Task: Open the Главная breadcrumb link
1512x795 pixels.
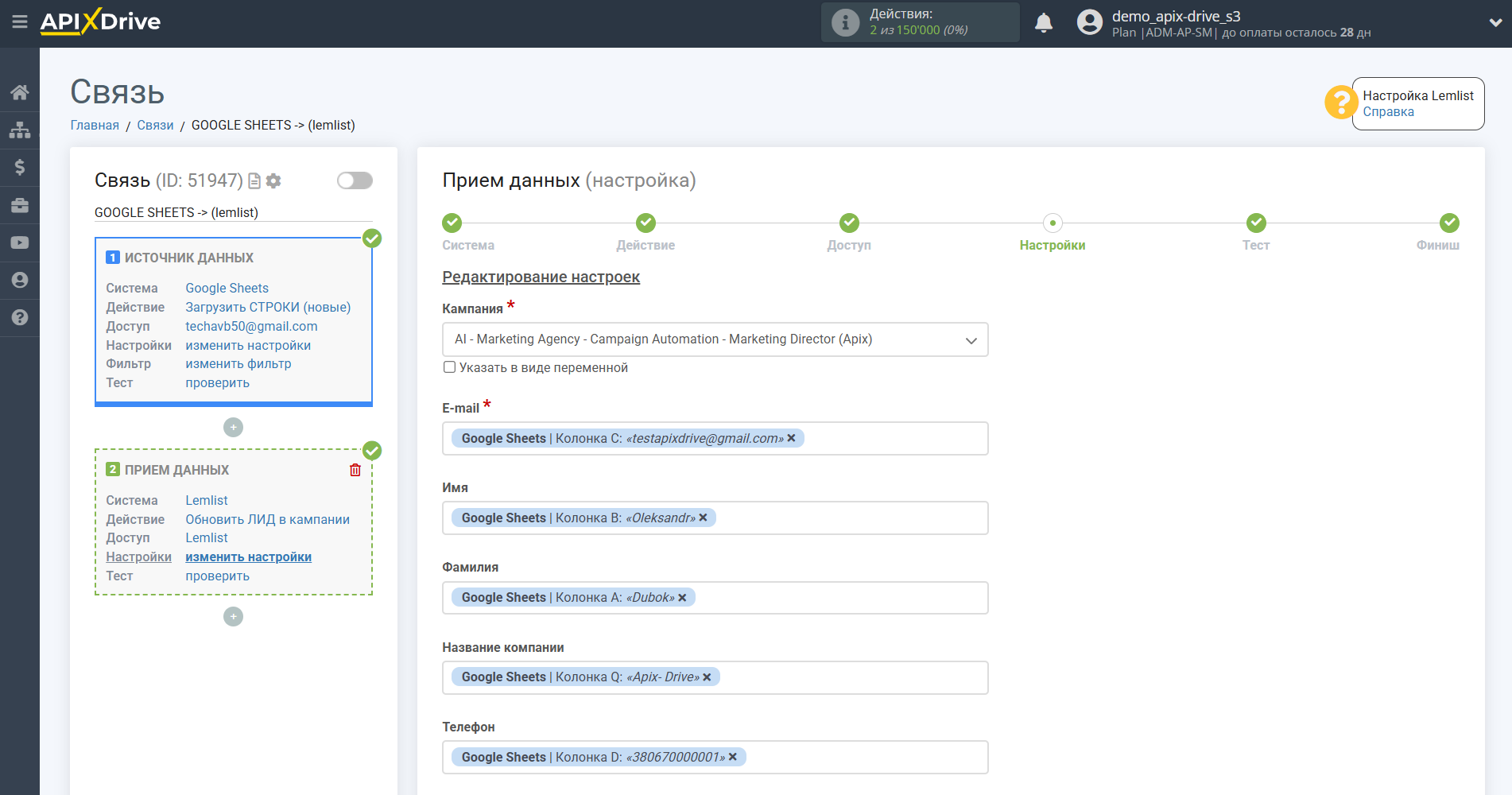Action: [x=95, y=125]
